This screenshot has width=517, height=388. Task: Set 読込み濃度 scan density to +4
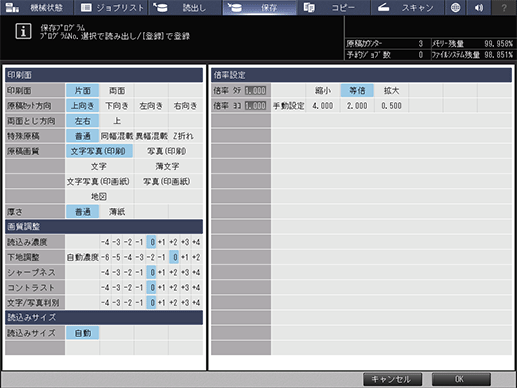[196, 242]
